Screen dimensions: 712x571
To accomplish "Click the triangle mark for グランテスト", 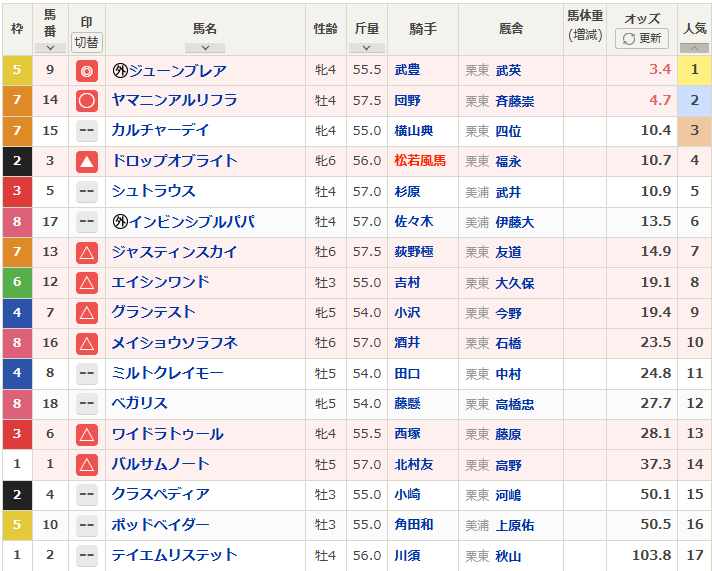I will tap(87, 313).
